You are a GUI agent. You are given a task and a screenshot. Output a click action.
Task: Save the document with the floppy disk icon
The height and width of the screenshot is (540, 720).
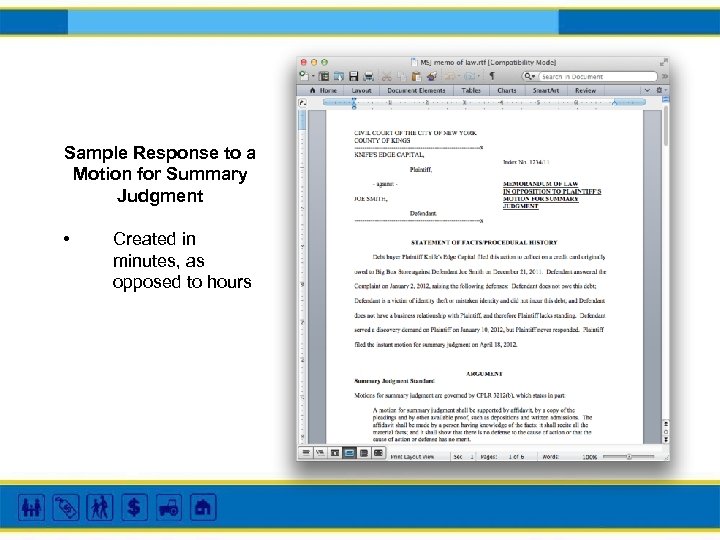coord(353,76)
